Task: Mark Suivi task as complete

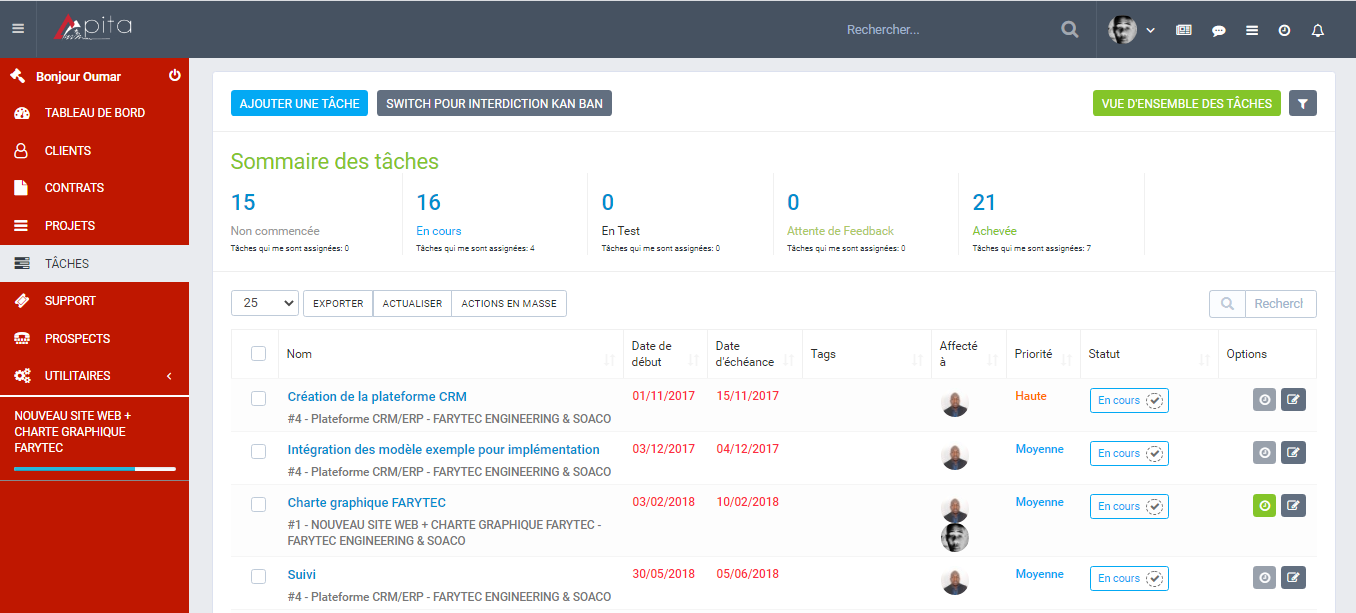Action: (1155, 579)
